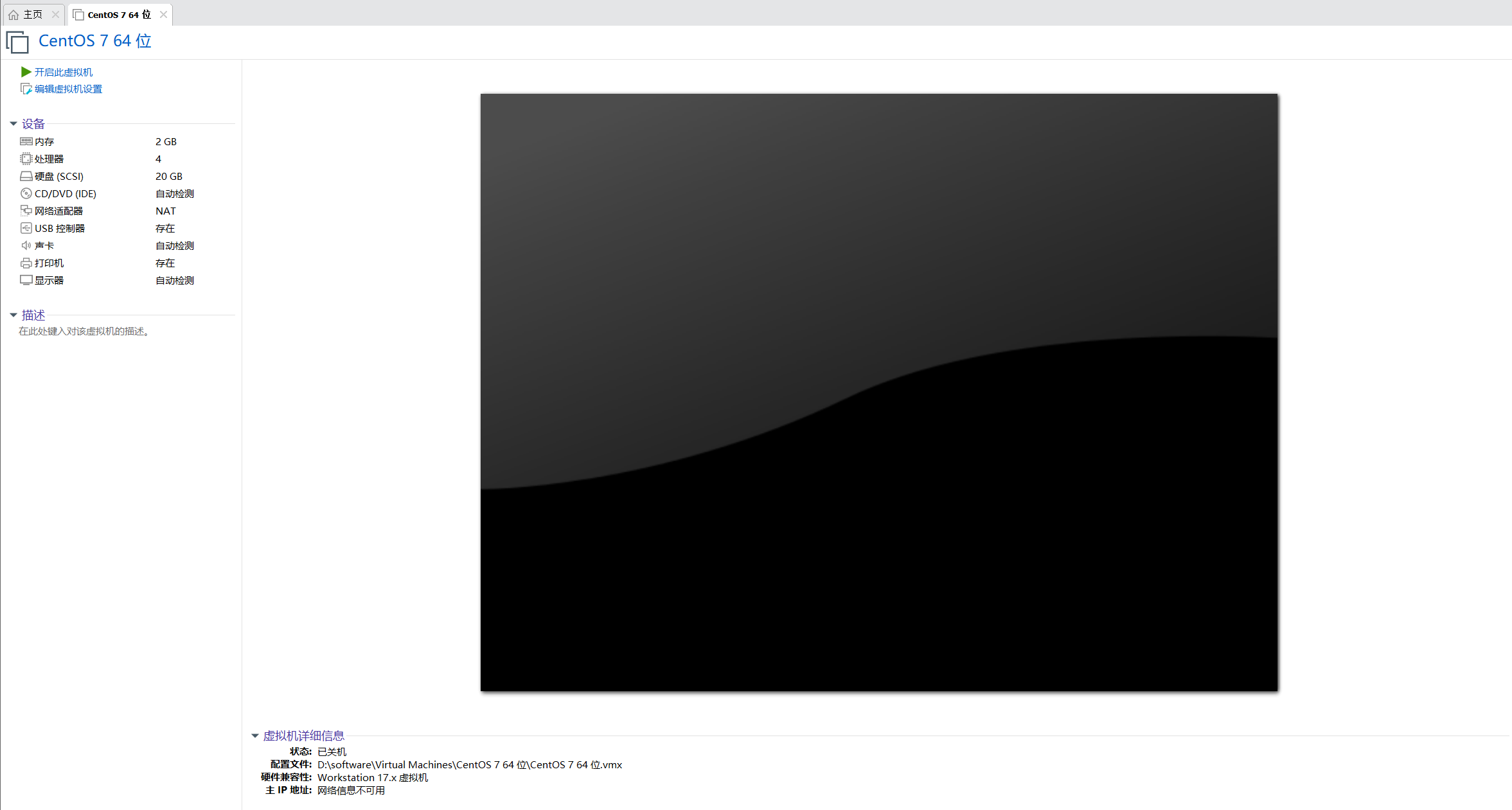Click the processor chip icon
The image size is (1512, 810).
click(x=26, y=159)
